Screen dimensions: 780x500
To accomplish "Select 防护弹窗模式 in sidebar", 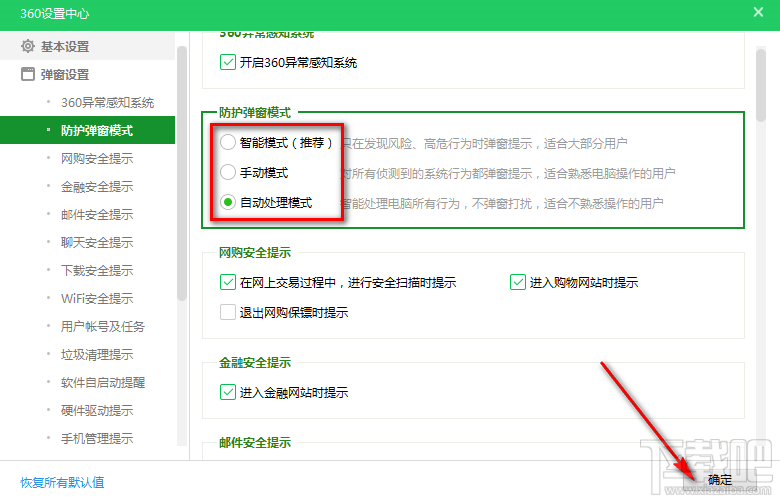I will coord(88,130).
